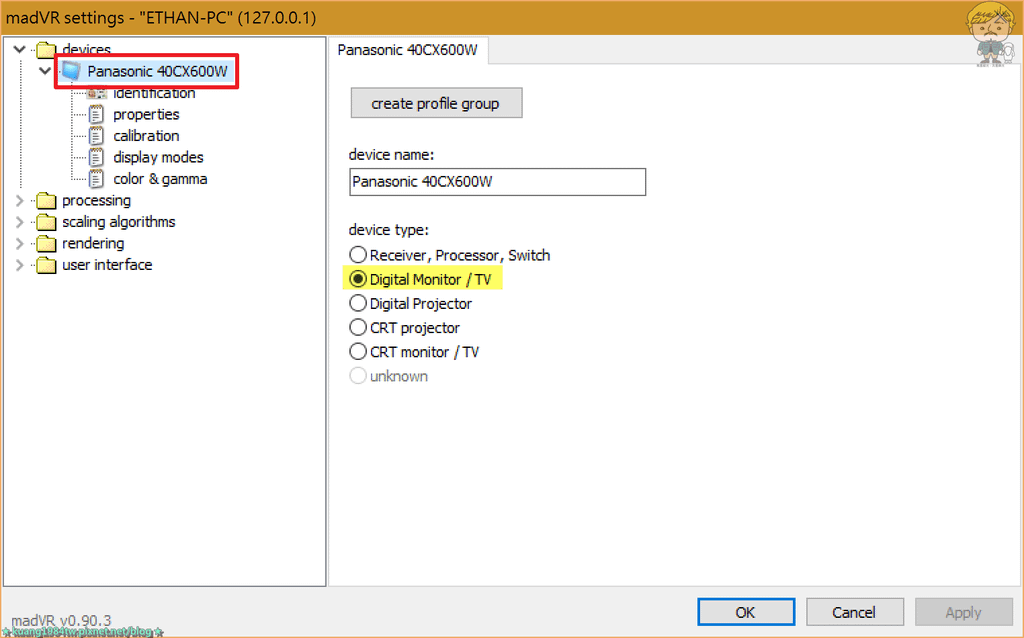The width and height of the screenshot is (1024, 638).
Task: Select rendering in the settings tree
Action: [93, 244]
